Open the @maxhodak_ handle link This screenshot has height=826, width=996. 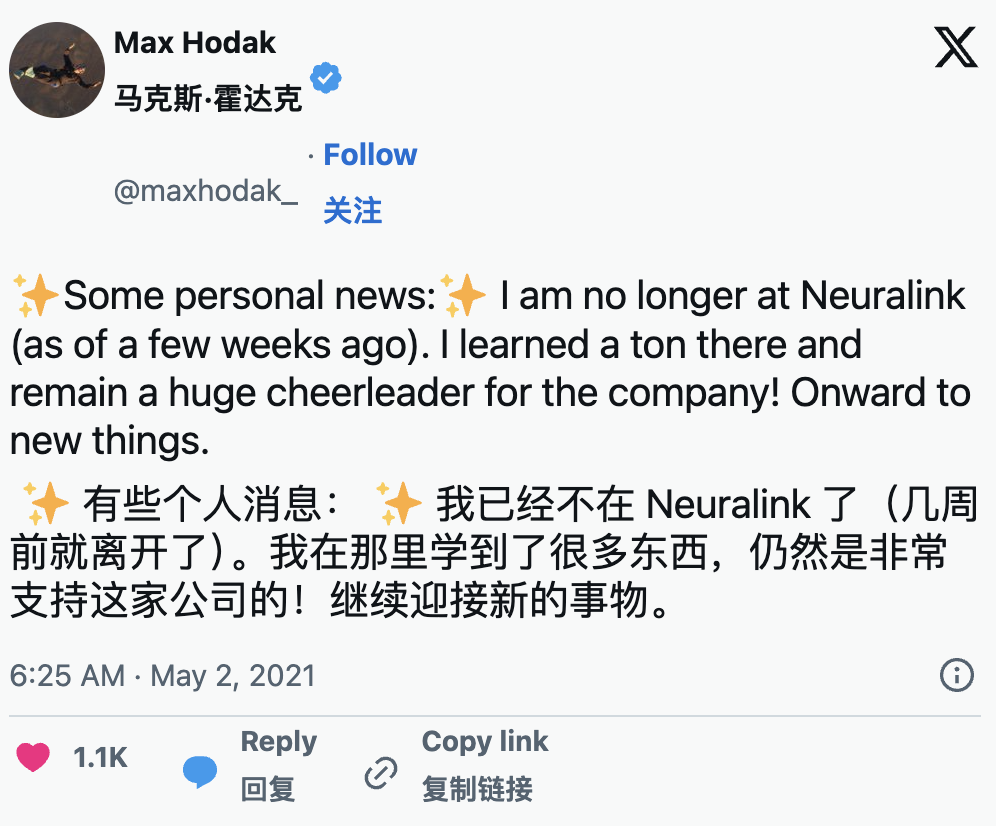tap(205, 190)
